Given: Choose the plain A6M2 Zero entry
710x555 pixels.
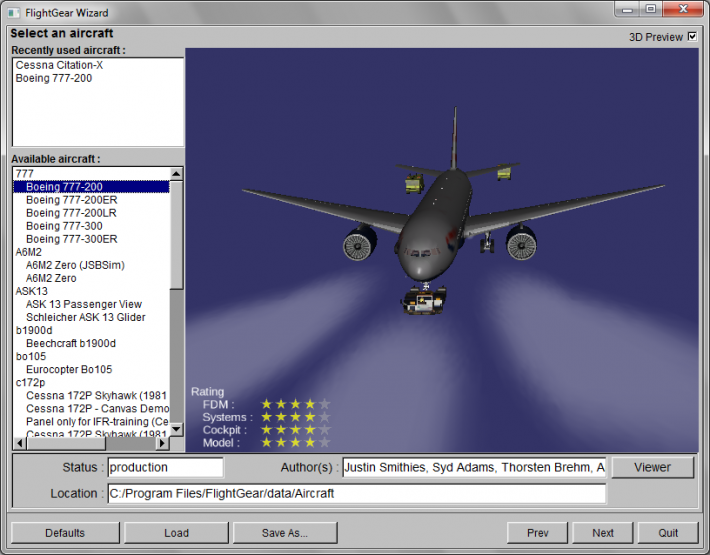Looking at the screenshot, I should (x=51, y=278).
